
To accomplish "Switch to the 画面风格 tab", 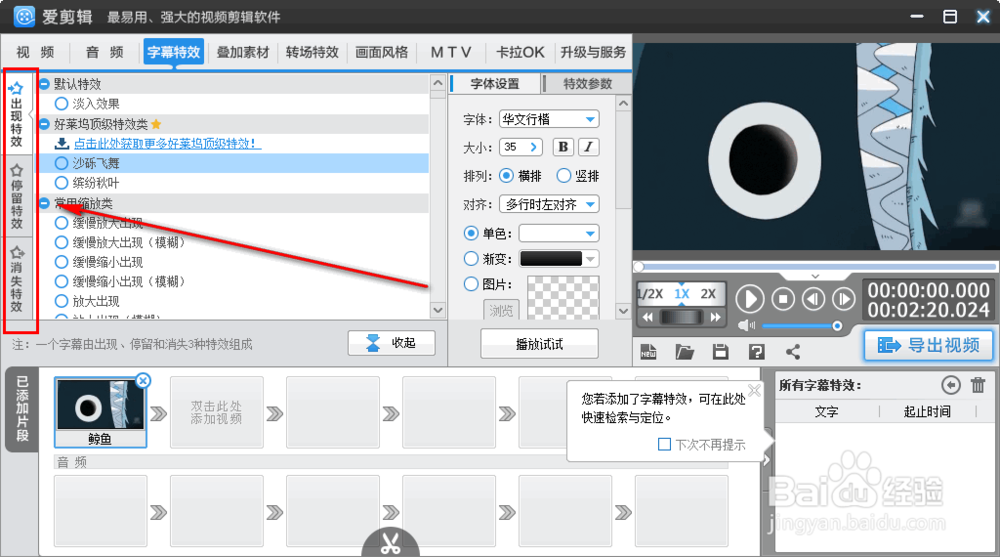I will (381, 52).
